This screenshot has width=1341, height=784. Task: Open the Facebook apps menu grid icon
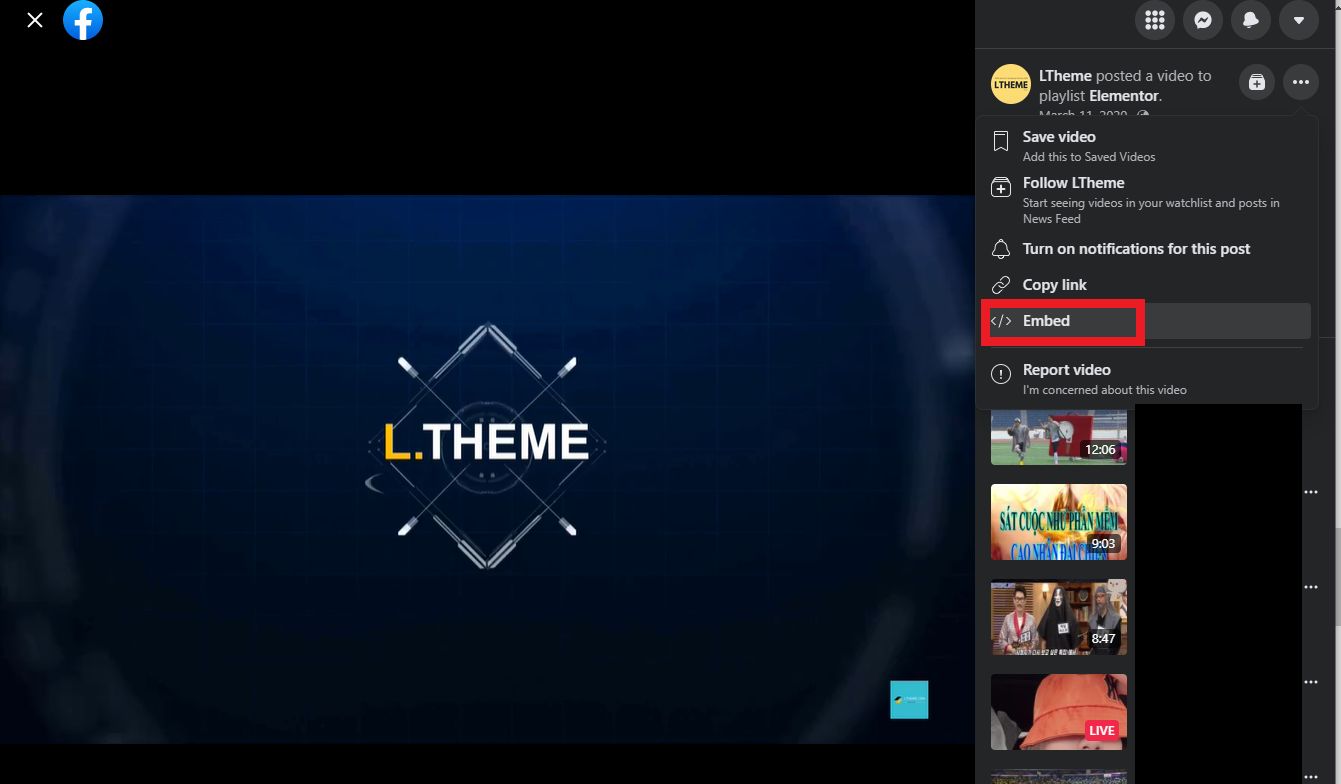pos(1155,20)
